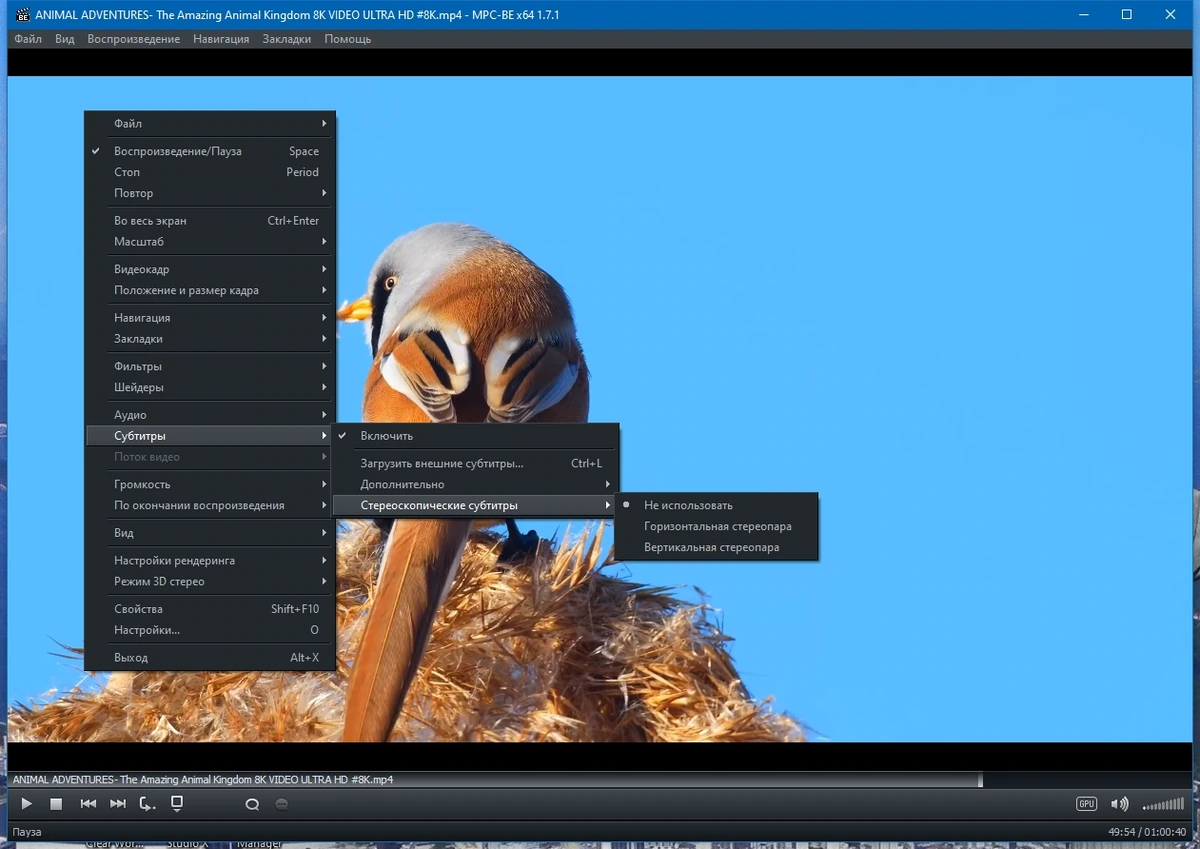Open Помощь in the top menu bar
This screenshot has width=1200, height=849.
point(348,39)
